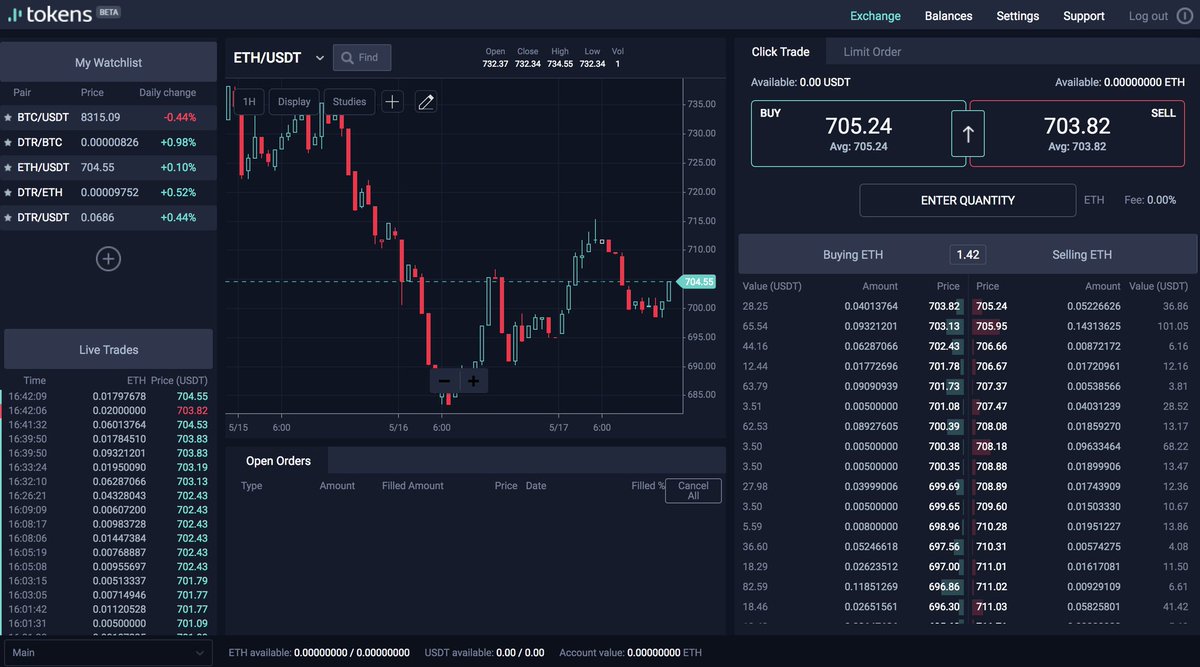This screenshot has height=667, width=1200.
Task: Click Log out
Action: [1148, 16]
